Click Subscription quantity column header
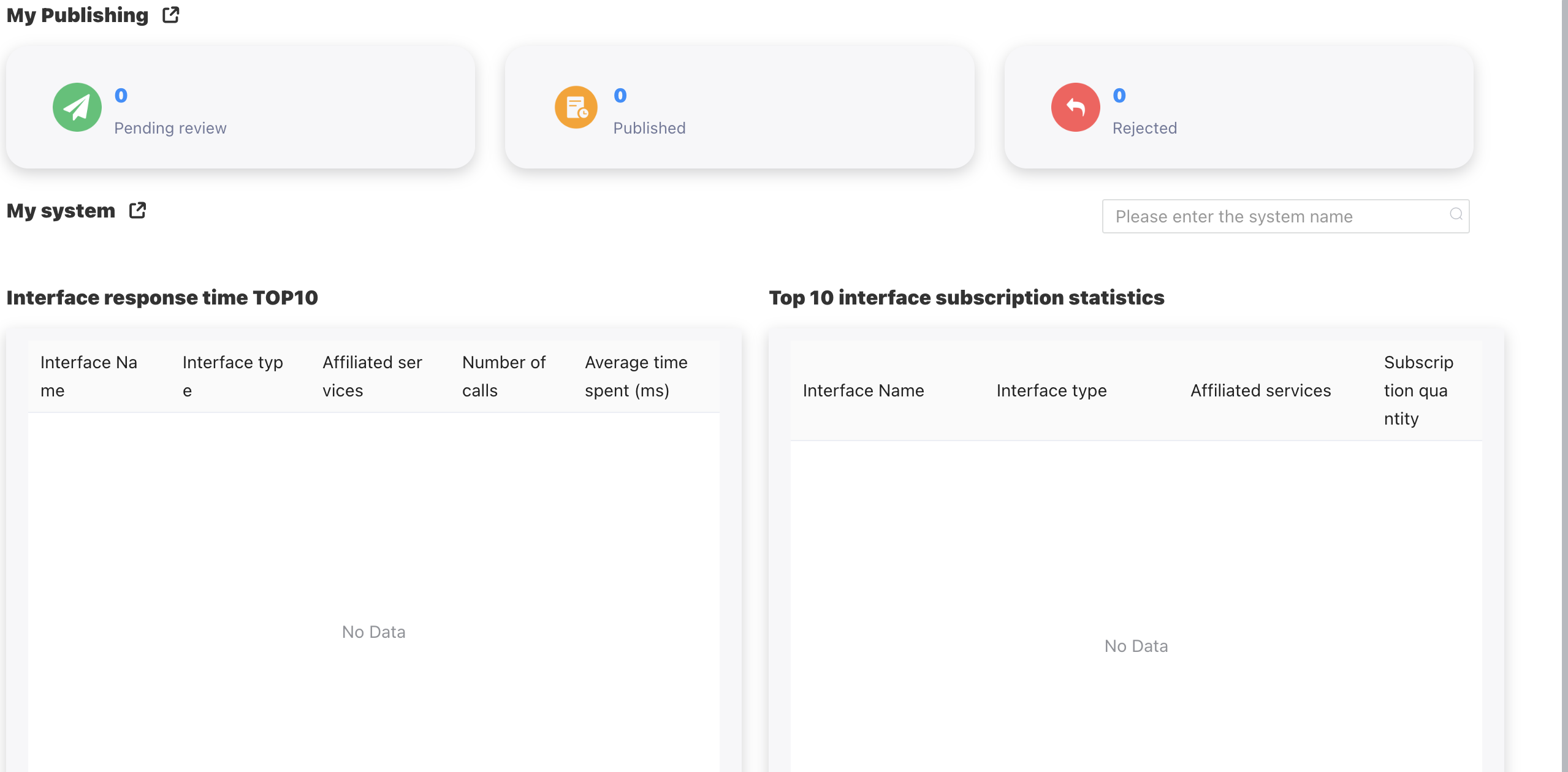Viewport: 1568px width, 772px height. 1418,390
